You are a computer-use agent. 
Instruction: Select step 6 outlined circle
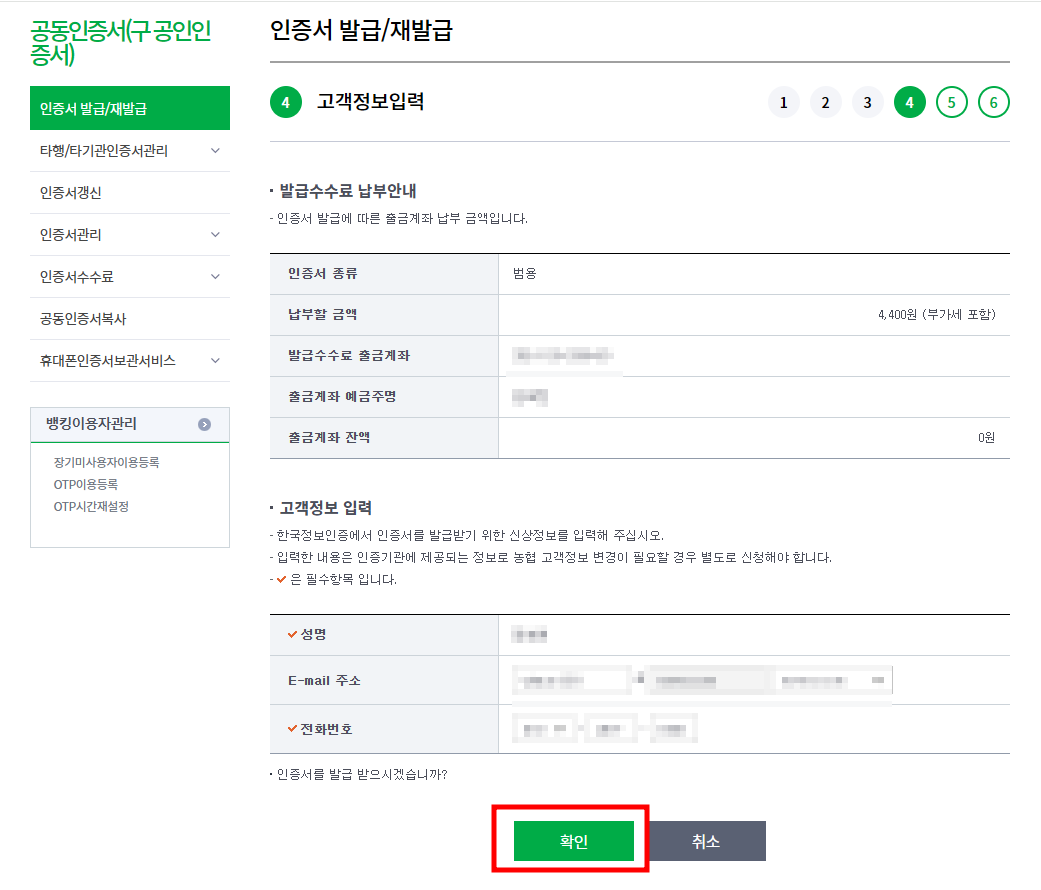coord(993,102)
